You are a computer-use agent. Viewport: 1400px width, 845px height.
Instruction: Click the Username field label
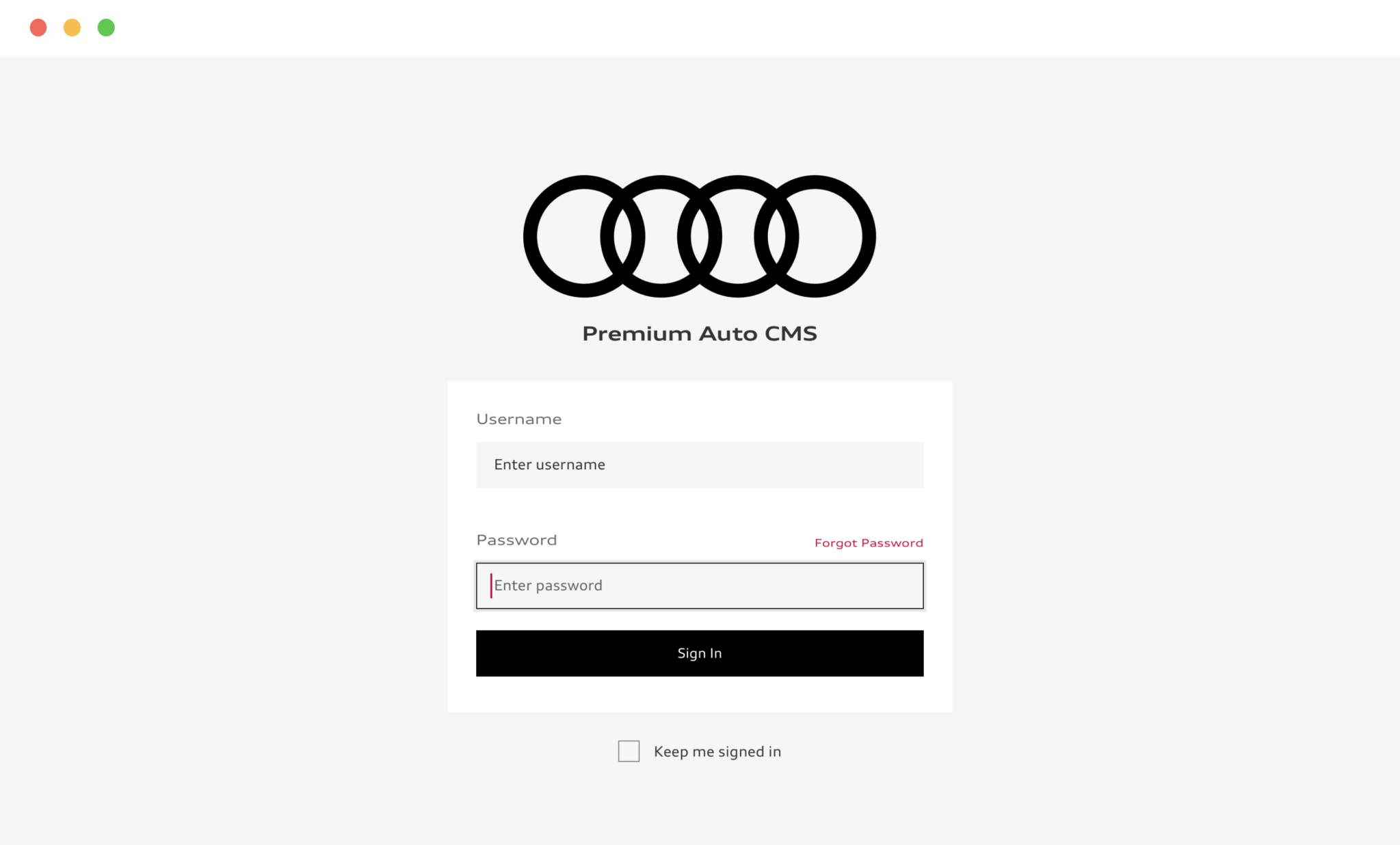coord(518,419)
